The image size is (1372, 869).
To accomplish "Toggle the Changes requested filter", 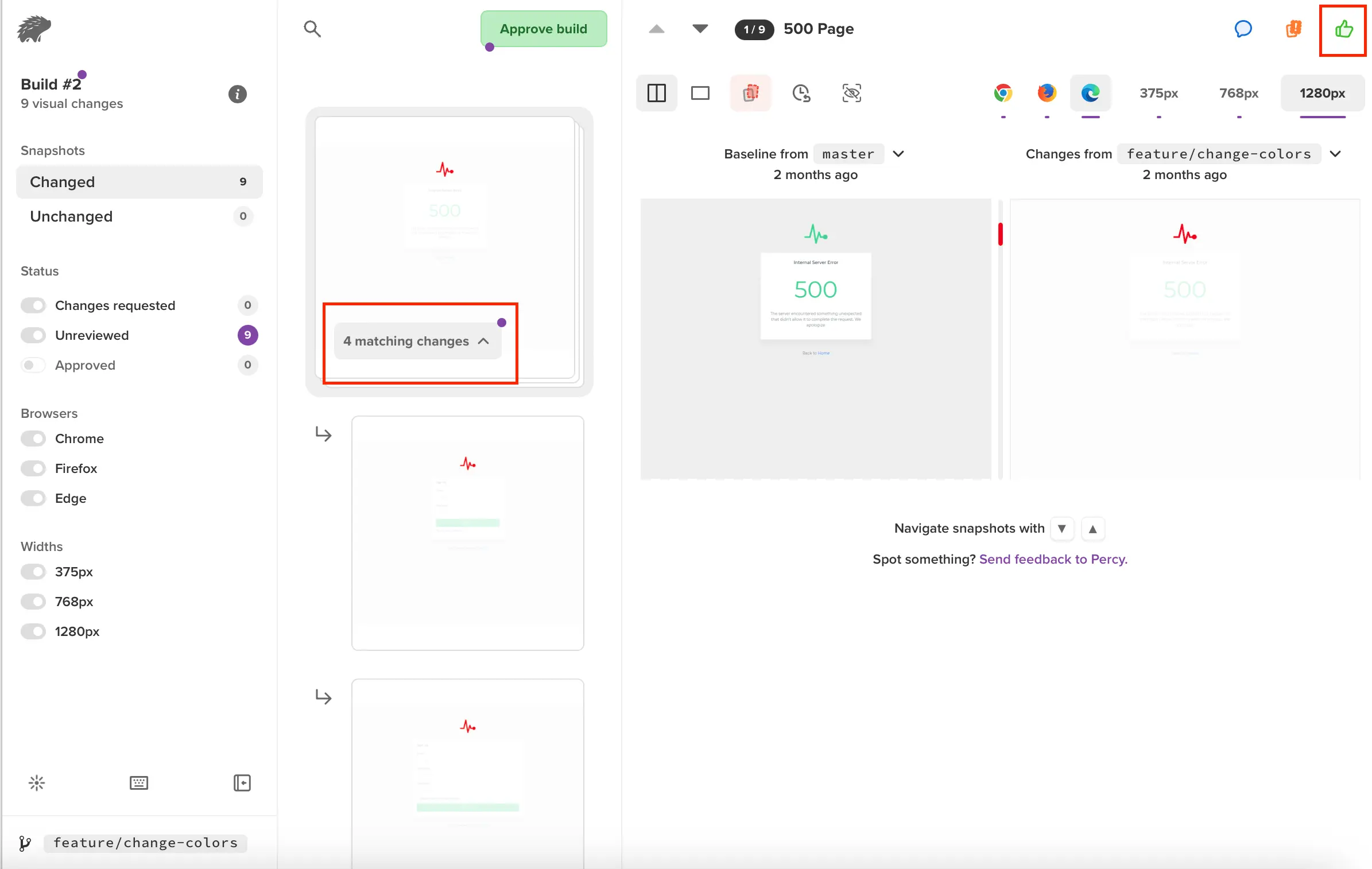I will pyautogui.click(x=33, y=305).
